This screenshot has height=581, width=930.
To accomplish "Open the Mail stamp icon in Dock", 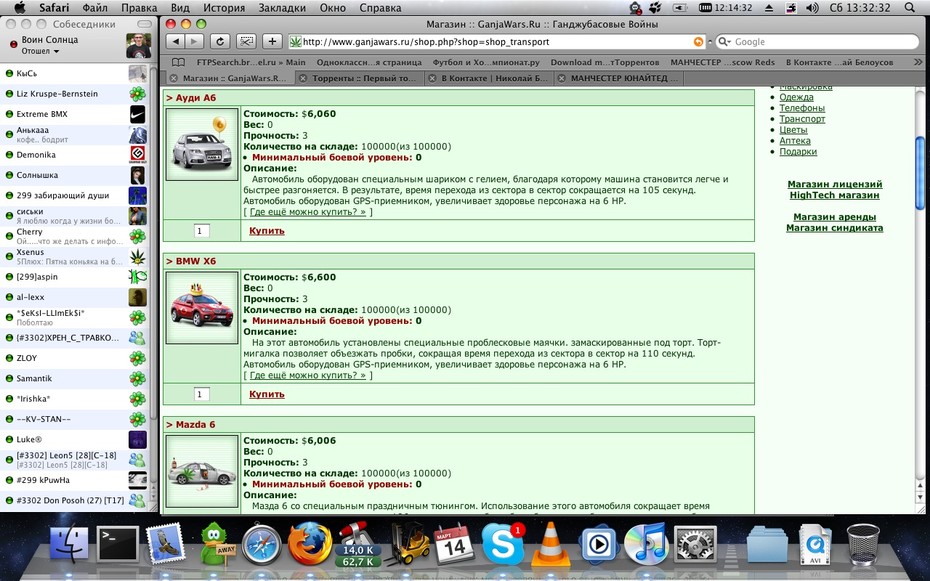I will (x=165, y=542).
